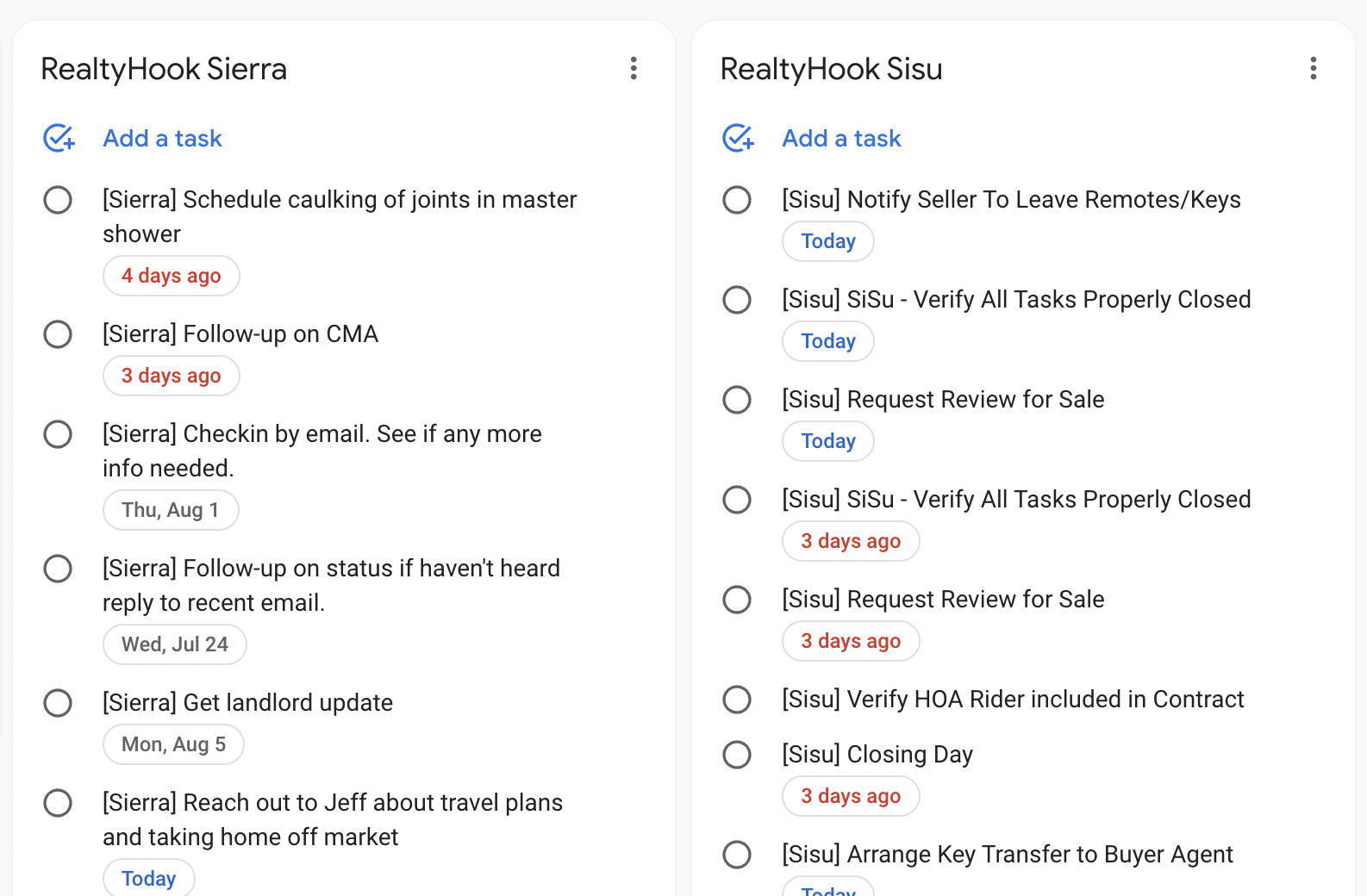Viewport: 1367px width, 896px height.
Task: Complete the 'Follow-up on CMA' task
Action: tap(58, 334)
